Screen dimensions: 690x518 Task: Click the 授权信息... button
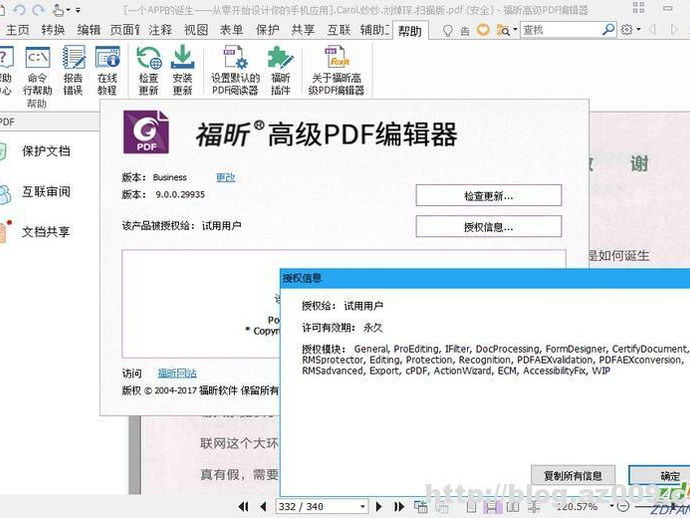coord(488,227)
